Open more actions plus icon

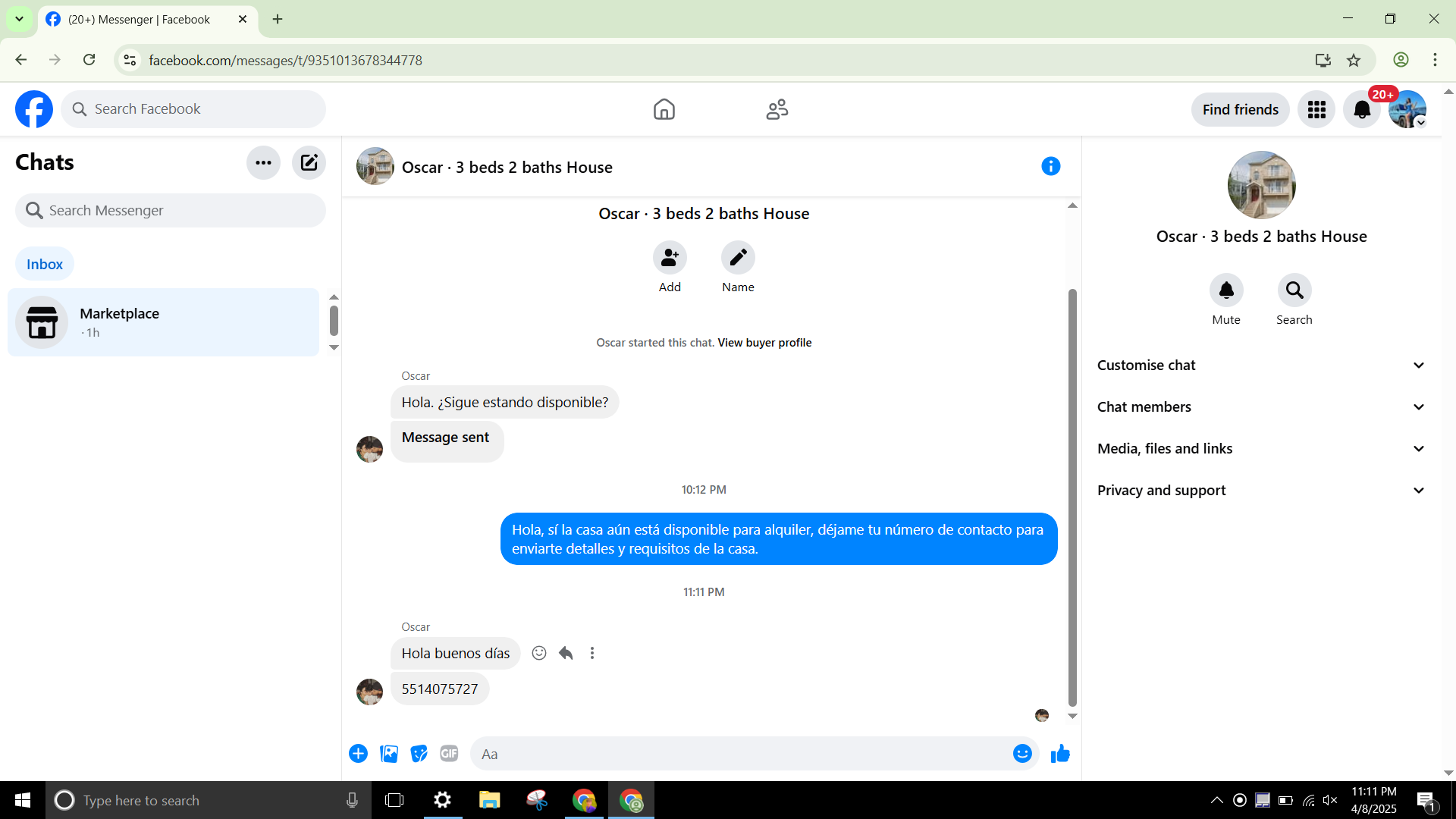tap(358, 754)
